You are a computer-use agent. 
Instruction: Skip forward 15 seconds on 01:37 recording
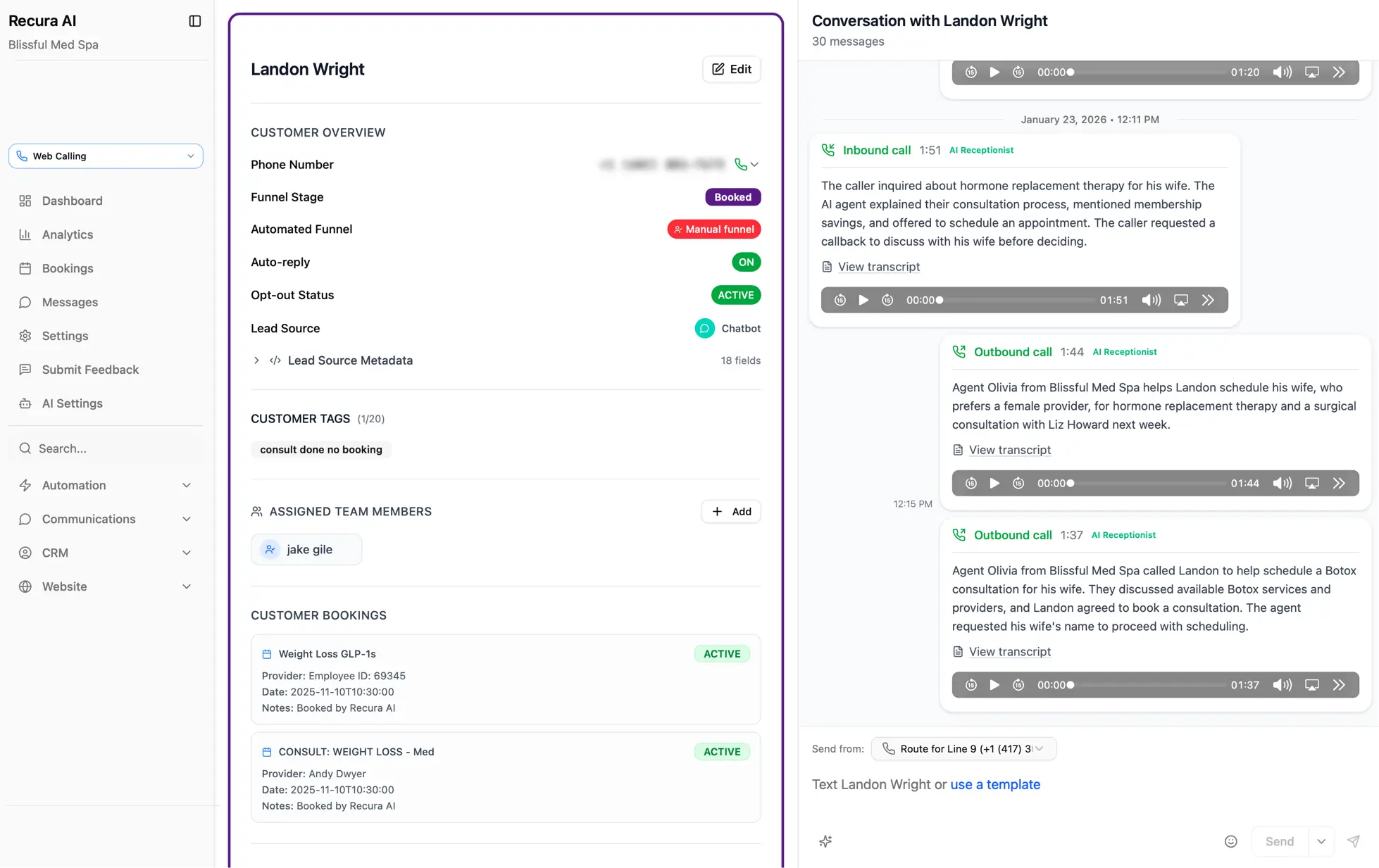(1018, 685)
